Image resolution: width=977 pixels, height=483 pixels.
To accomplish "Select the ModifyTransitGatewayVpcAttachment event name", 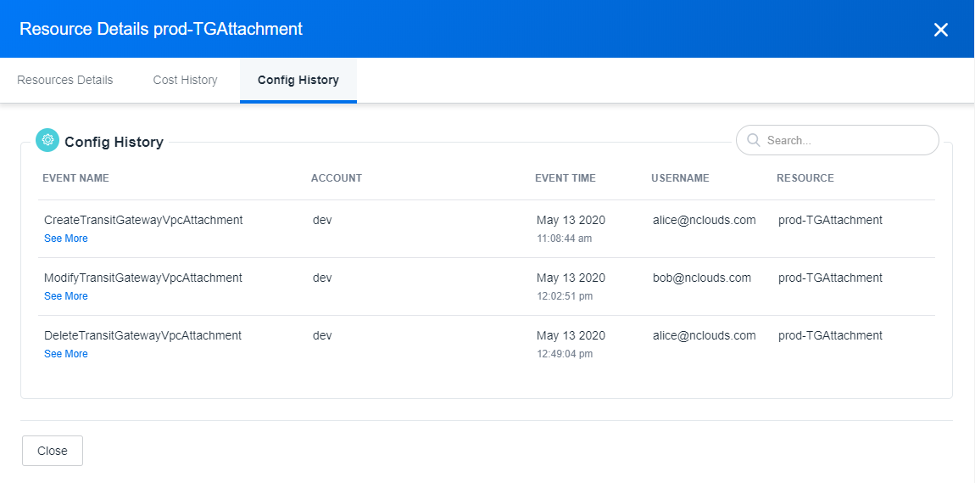I will [x=143, y=278].
